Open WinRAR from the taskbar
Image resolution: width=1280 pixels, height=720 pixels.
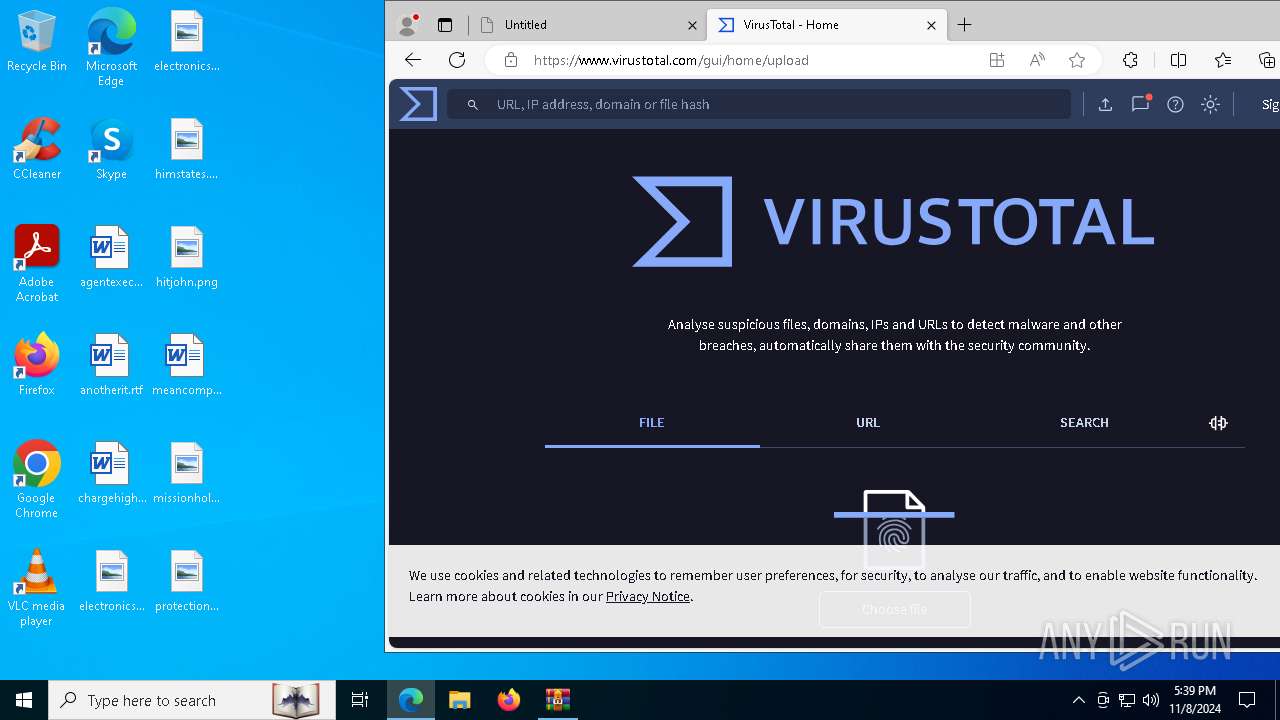[x=557, y=700]
